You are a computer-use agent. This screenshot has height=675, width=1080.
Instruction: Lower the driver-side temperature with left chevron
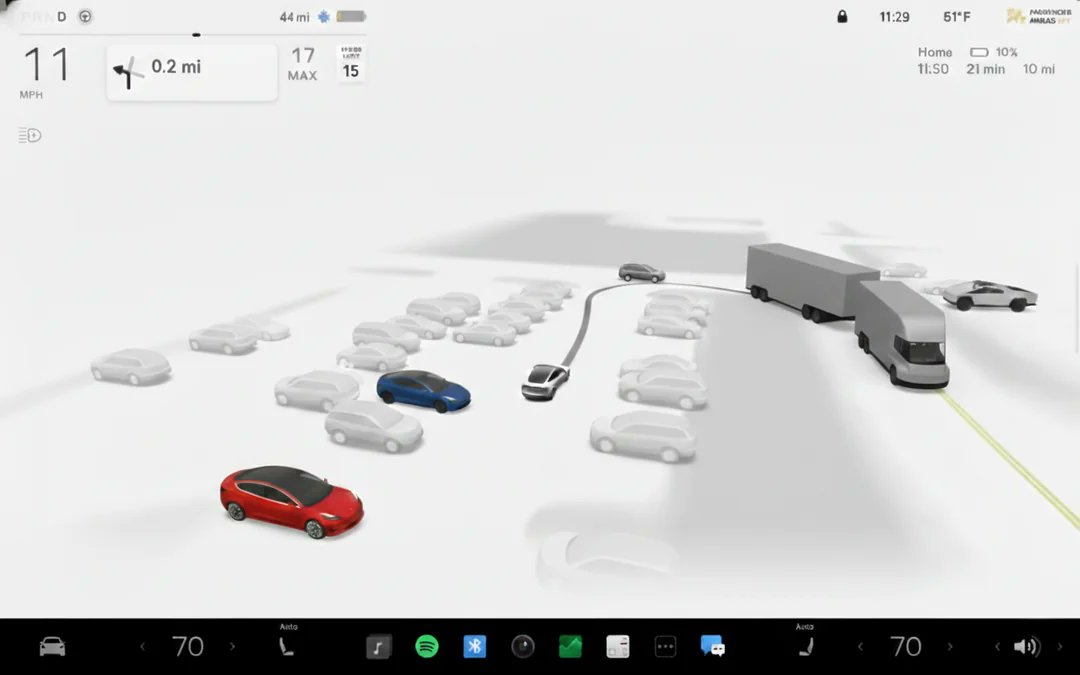143,647
